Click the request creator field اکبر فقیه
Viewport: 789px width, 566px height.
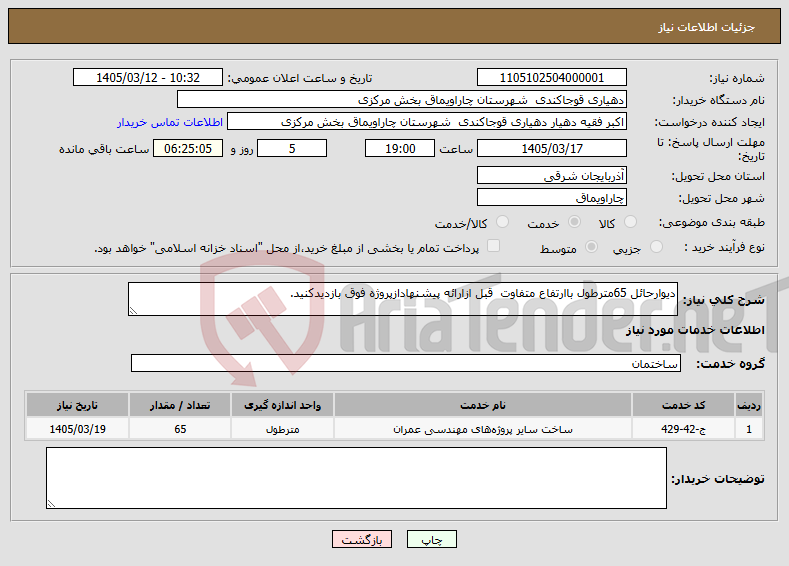pyautogui.click(x=427, y=122)
